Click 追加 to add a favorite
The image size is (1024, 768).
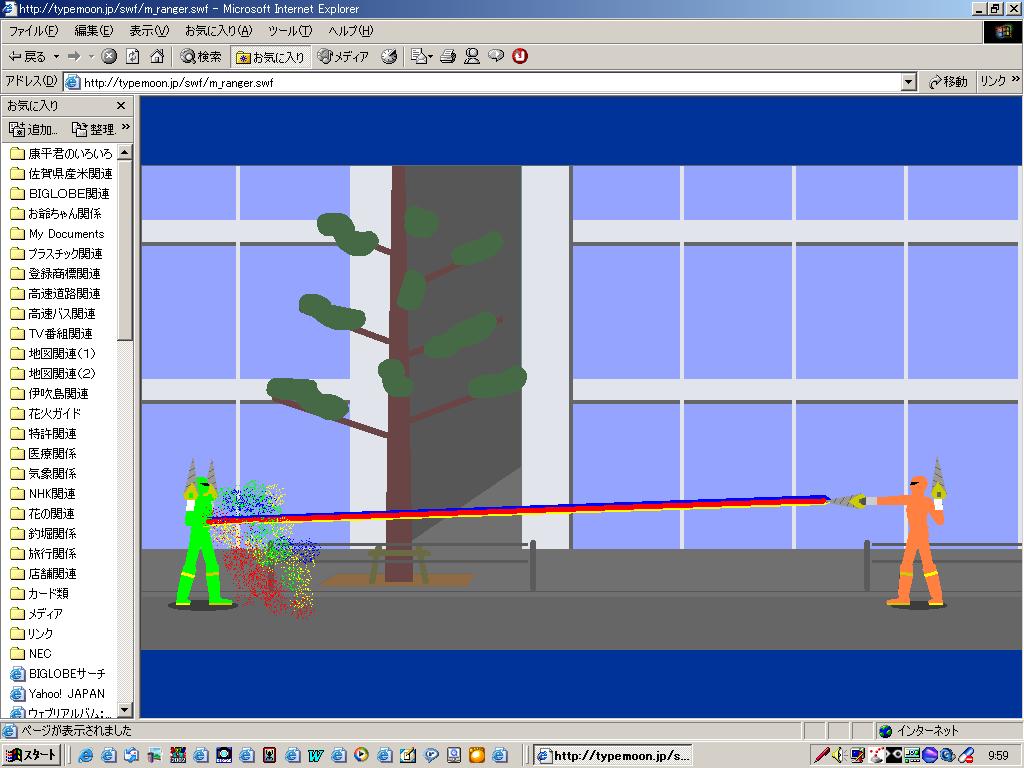33,129
